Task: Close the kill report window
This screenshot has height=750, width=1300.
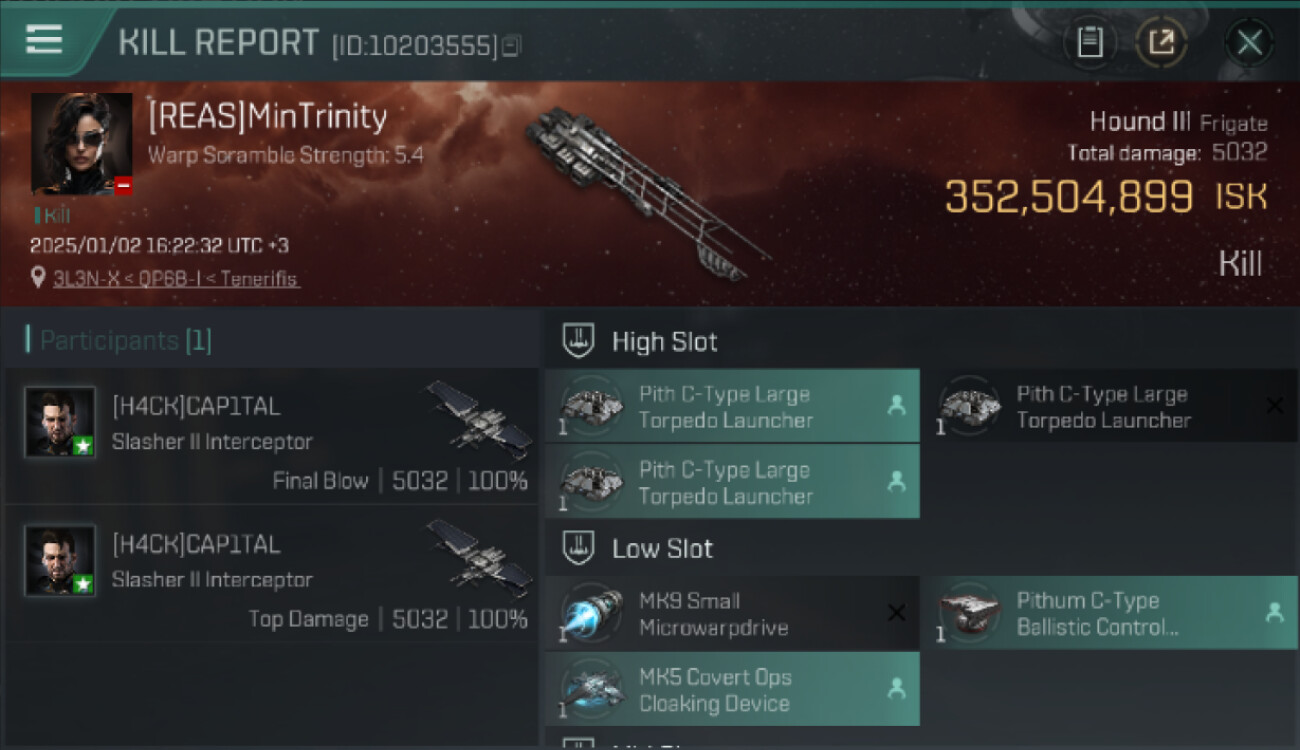Action: (x=1249, y=42)
